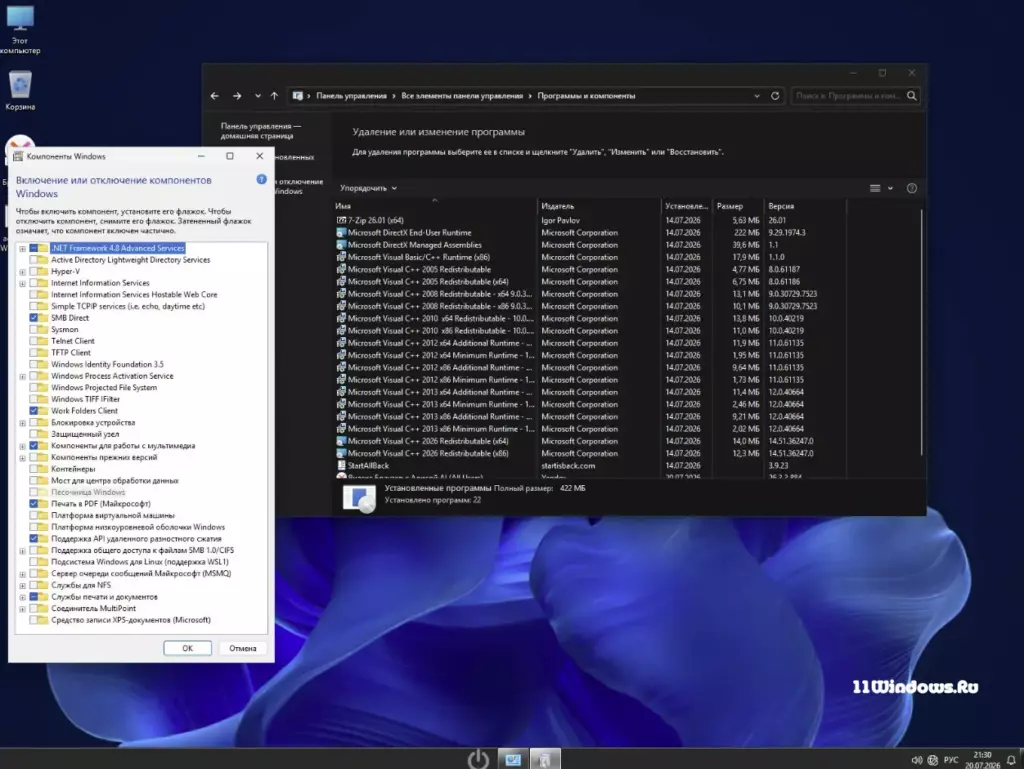
Task: Enable Подсистема Windows для Linux checkbox
Action: coord(33,562)
